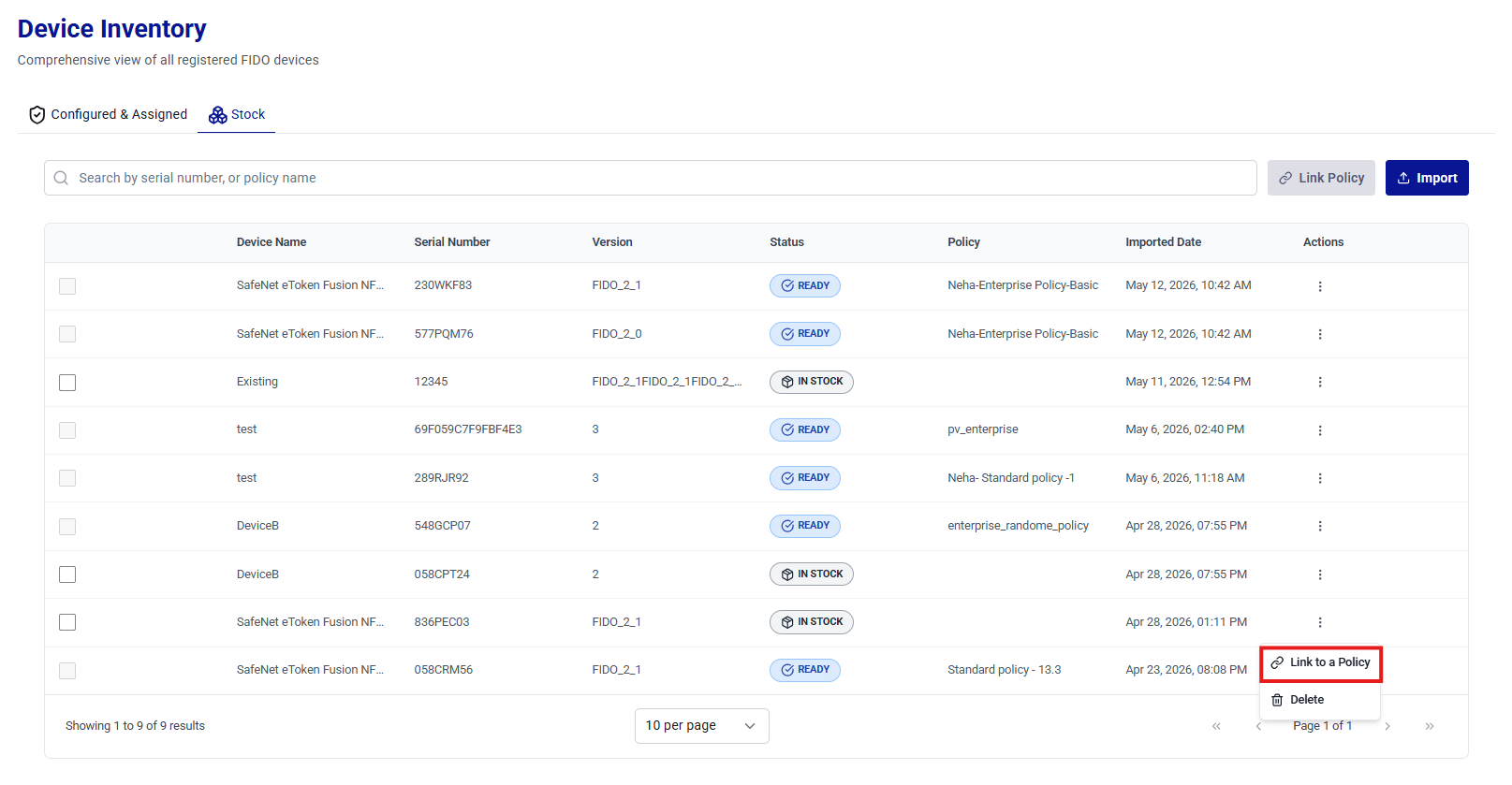The width and height of the screenshot is (1512, 785).
Task: Click READY badge for serial 289RJR92
Action: (x=805, y=478)
